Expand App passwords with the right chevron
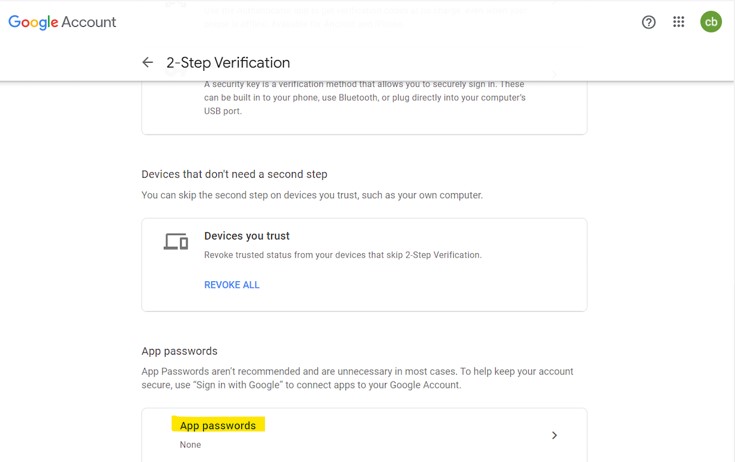 pyautogui.click(x=555, y=436)
